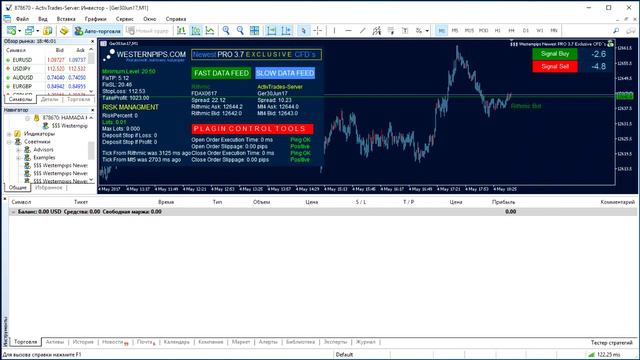Select the M30 timeframe button
Viewport: 640px width, 360px height.
point(483,31)
